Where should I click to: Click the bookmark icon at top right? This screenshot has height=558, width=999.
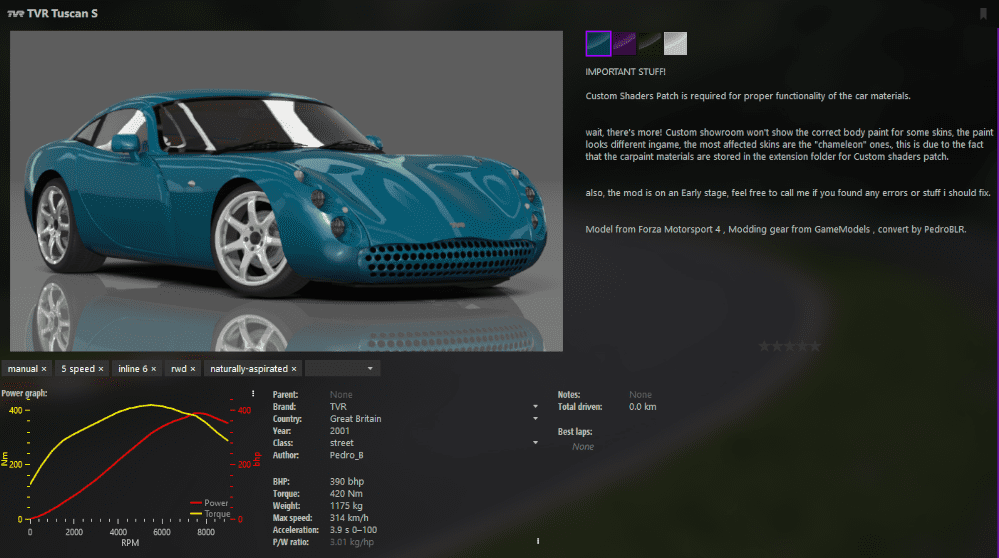(x=983, y=13)
